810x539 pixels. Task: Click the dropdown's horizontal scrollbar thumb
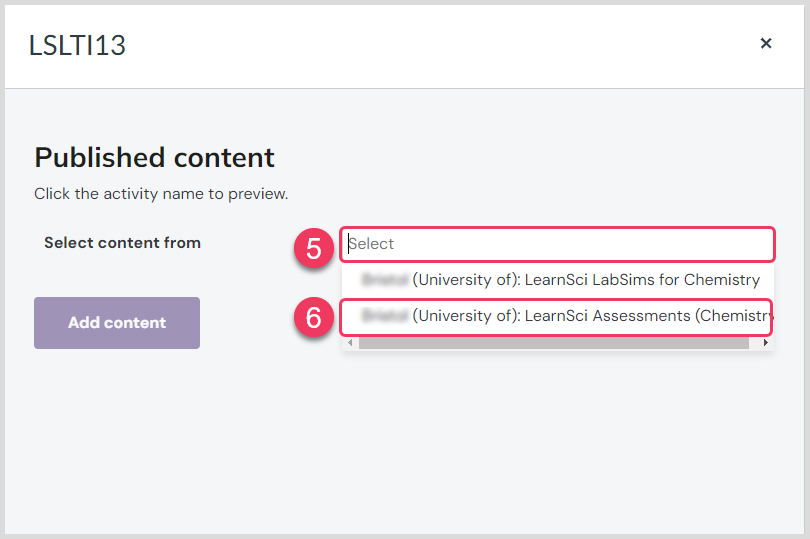[x=554, y=343]
